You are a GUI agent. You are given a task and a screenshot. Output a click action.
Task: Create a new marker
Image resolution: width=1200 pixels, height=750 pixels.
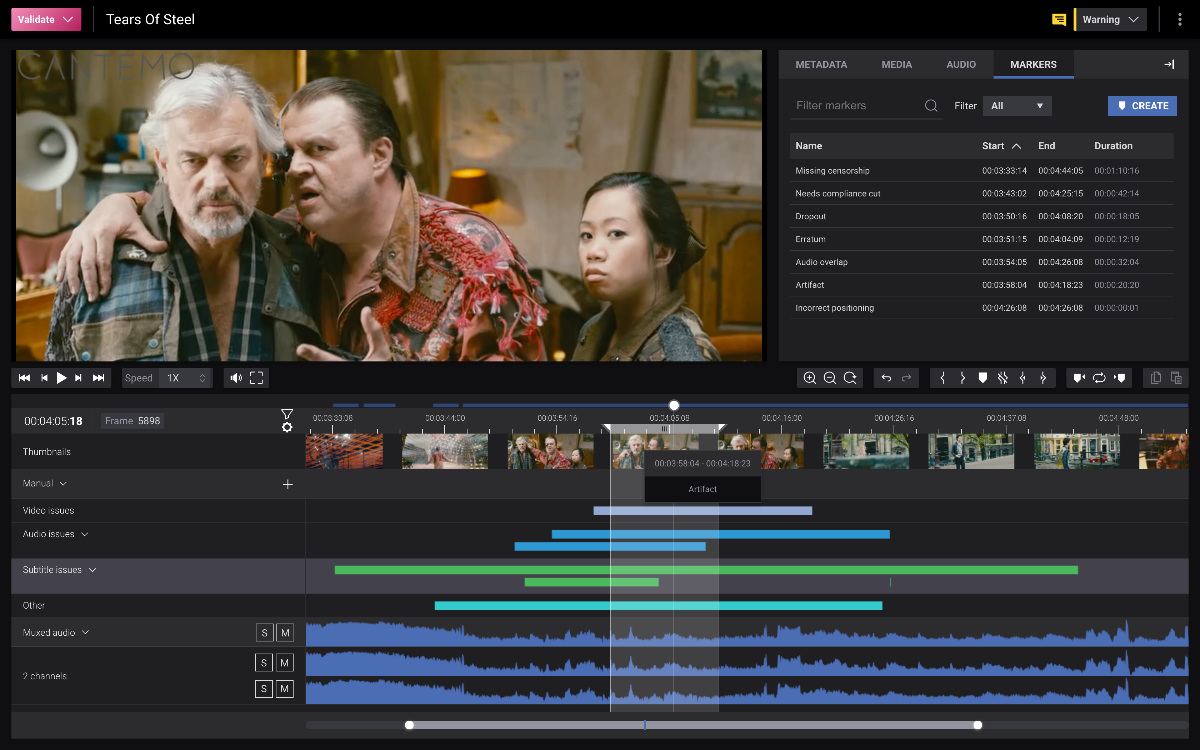click(x=1142, y=105)
